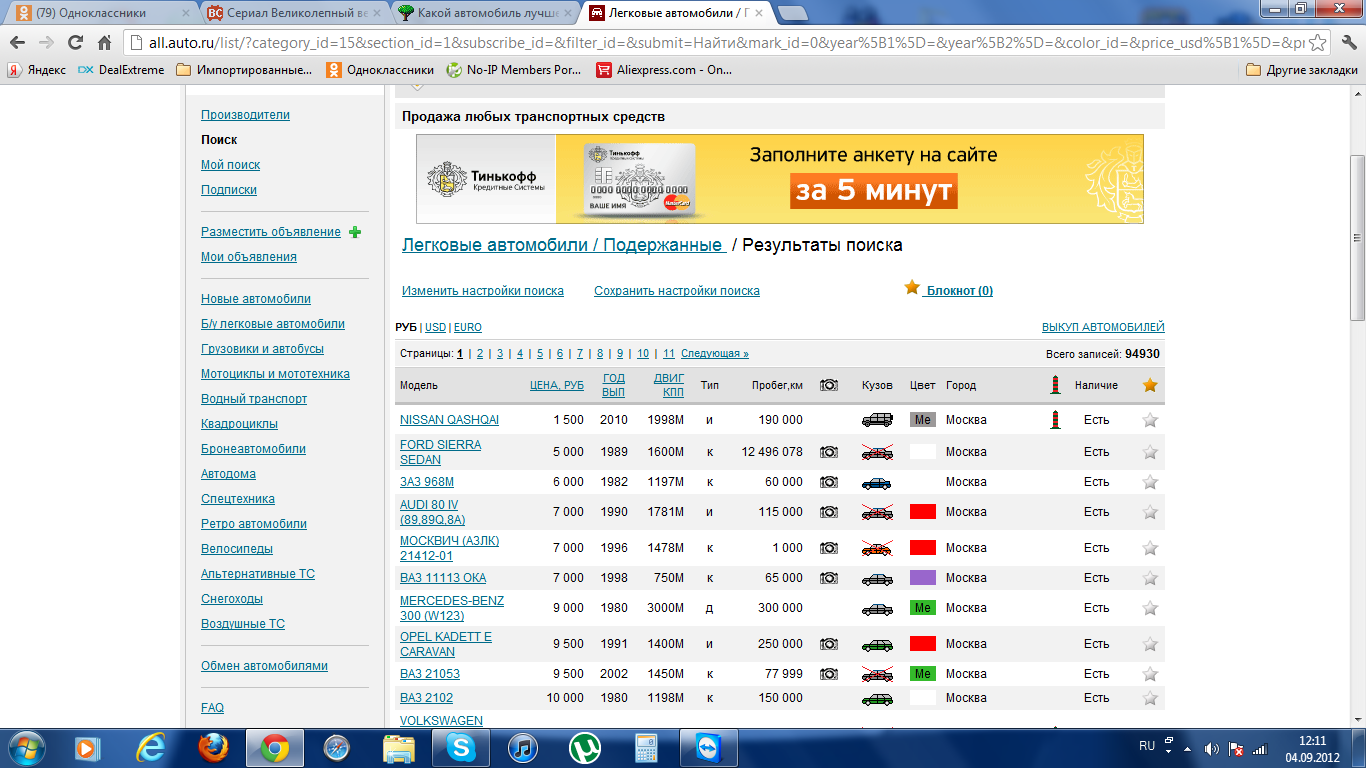Click volume icon in system tray
Screen dimensions: 1366x768
click(x=1211, y=748)
